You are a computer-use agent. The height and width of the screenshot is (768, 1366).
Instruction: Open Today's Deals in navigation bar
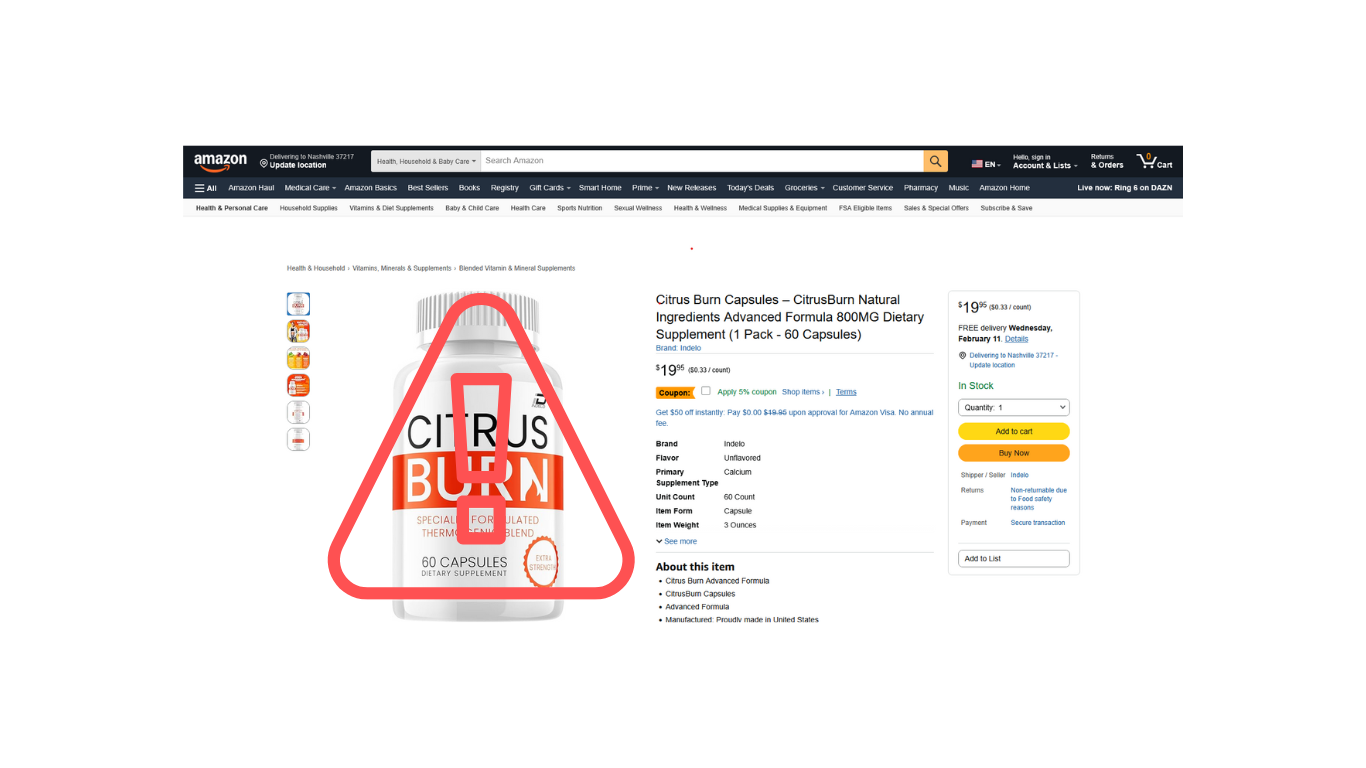pos(750,188)
